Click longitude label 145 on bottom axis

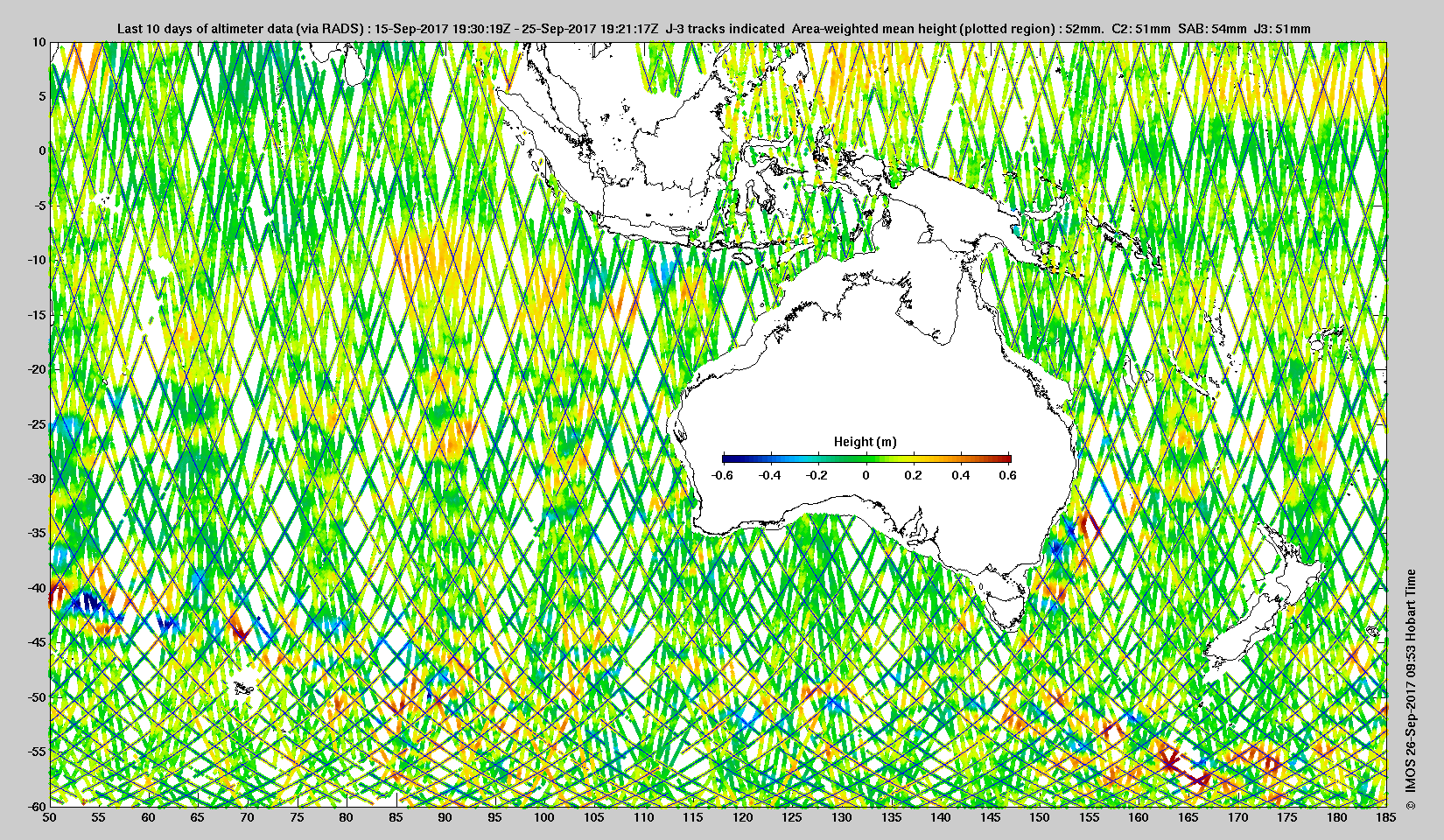(x=990, y=817)
